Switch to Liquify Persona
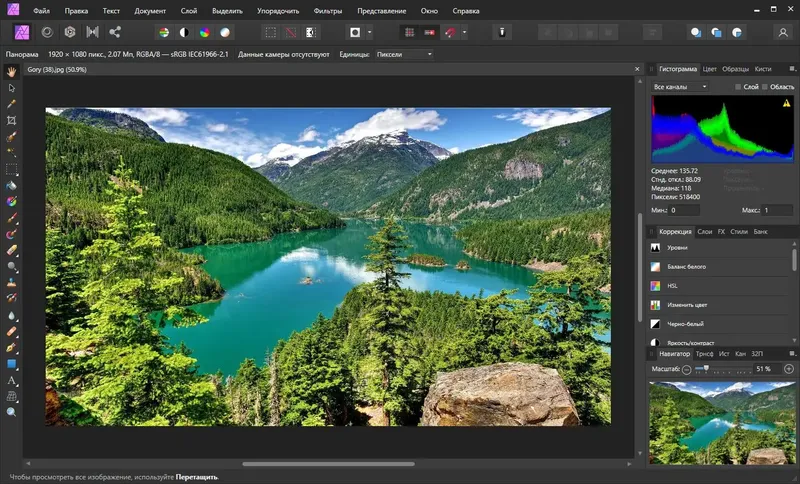 click(x=47, y=32)
